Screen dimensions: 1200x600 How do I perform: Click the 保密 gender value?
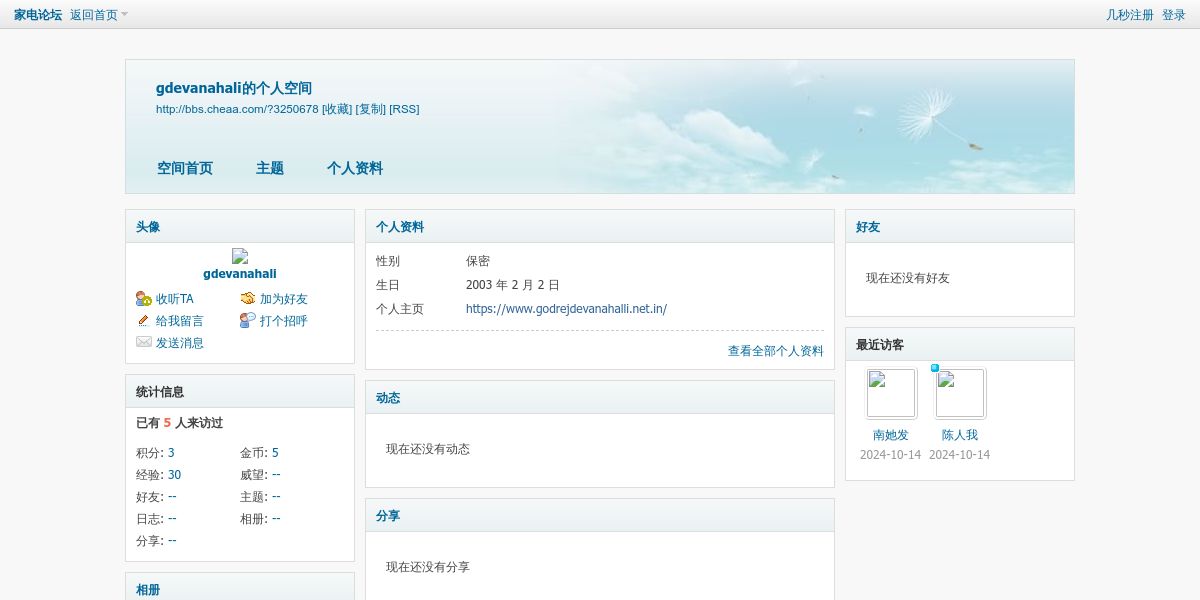478,261
